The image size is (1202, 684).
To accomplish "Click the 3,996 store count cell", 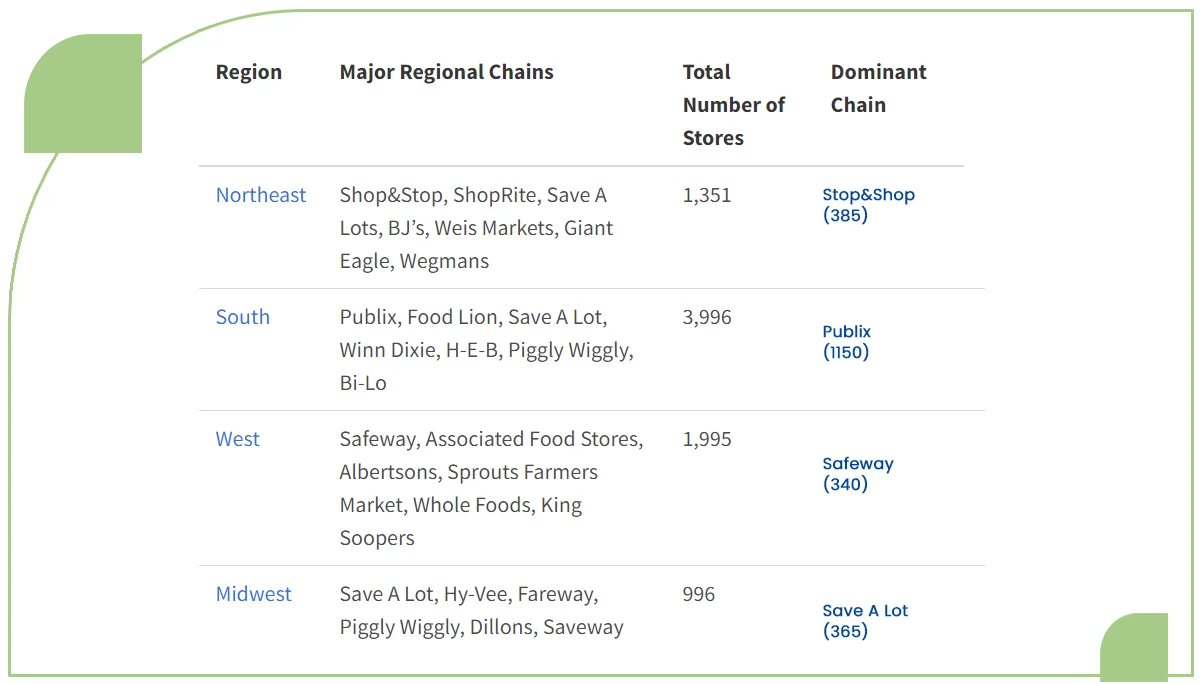I will 707,317.
